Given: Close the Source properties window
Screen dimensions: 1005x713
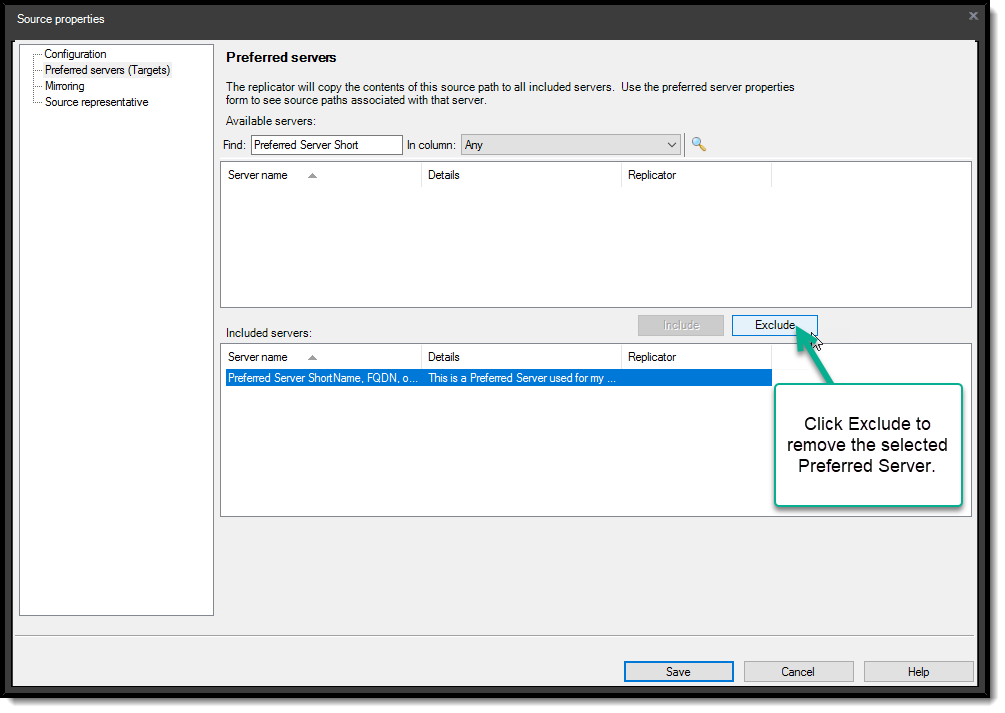Looking at the screenshot, I should tap(972, 15).
